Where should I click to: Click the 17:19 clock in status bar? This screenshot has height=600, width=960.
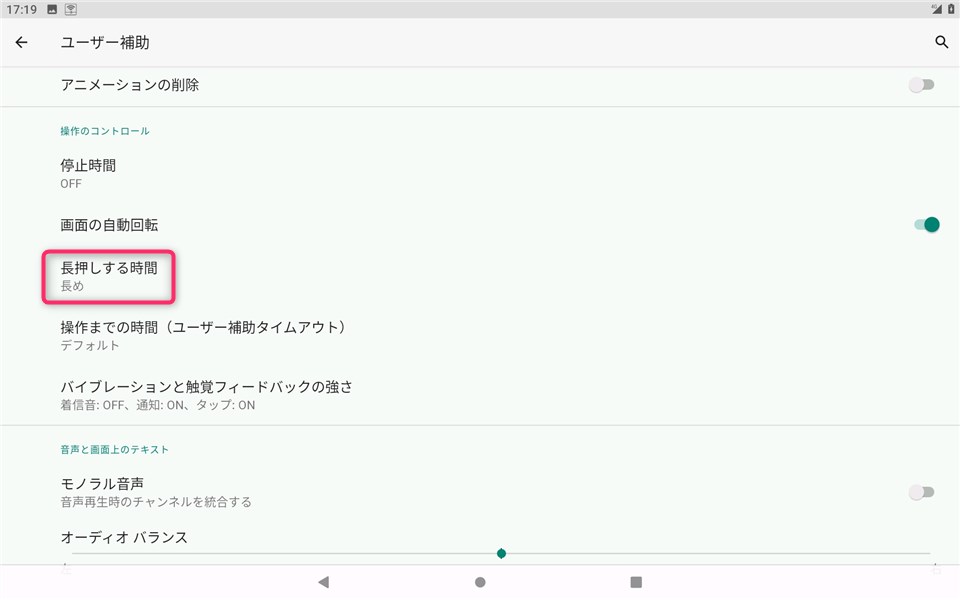pyautogui.click(x=21, y=9)
